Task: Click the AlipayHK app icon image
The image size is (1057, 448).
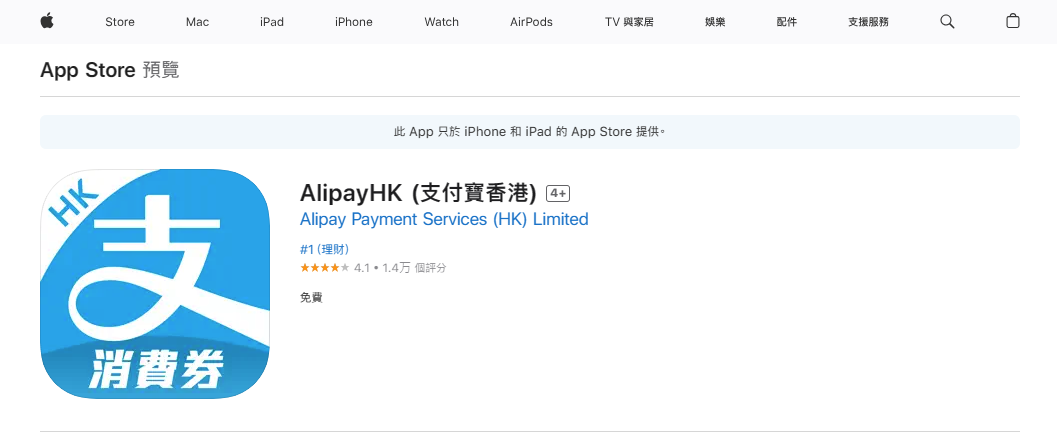Action: point(155,284)
